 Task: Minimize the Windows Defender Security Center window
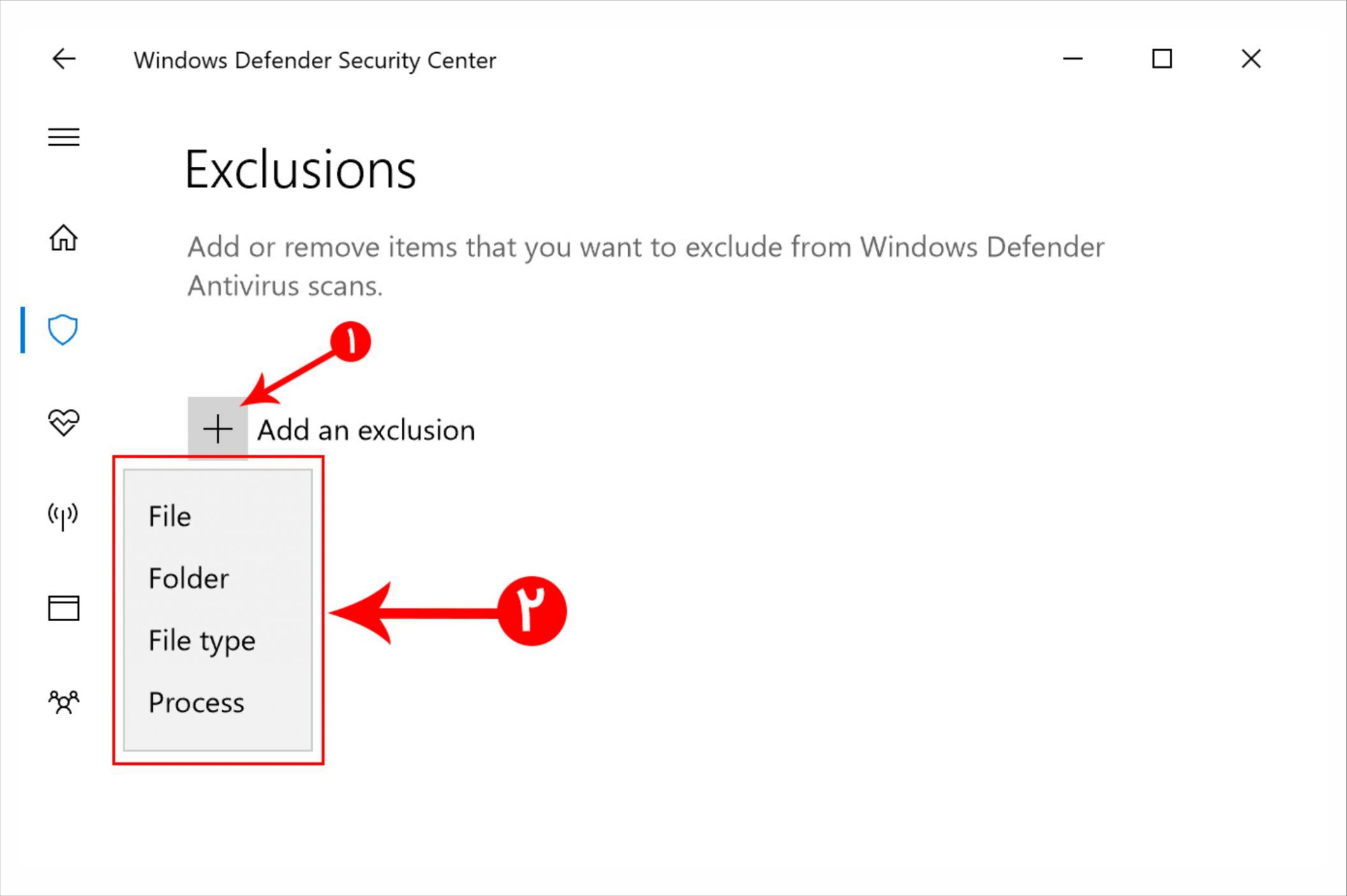point(1073,59)
